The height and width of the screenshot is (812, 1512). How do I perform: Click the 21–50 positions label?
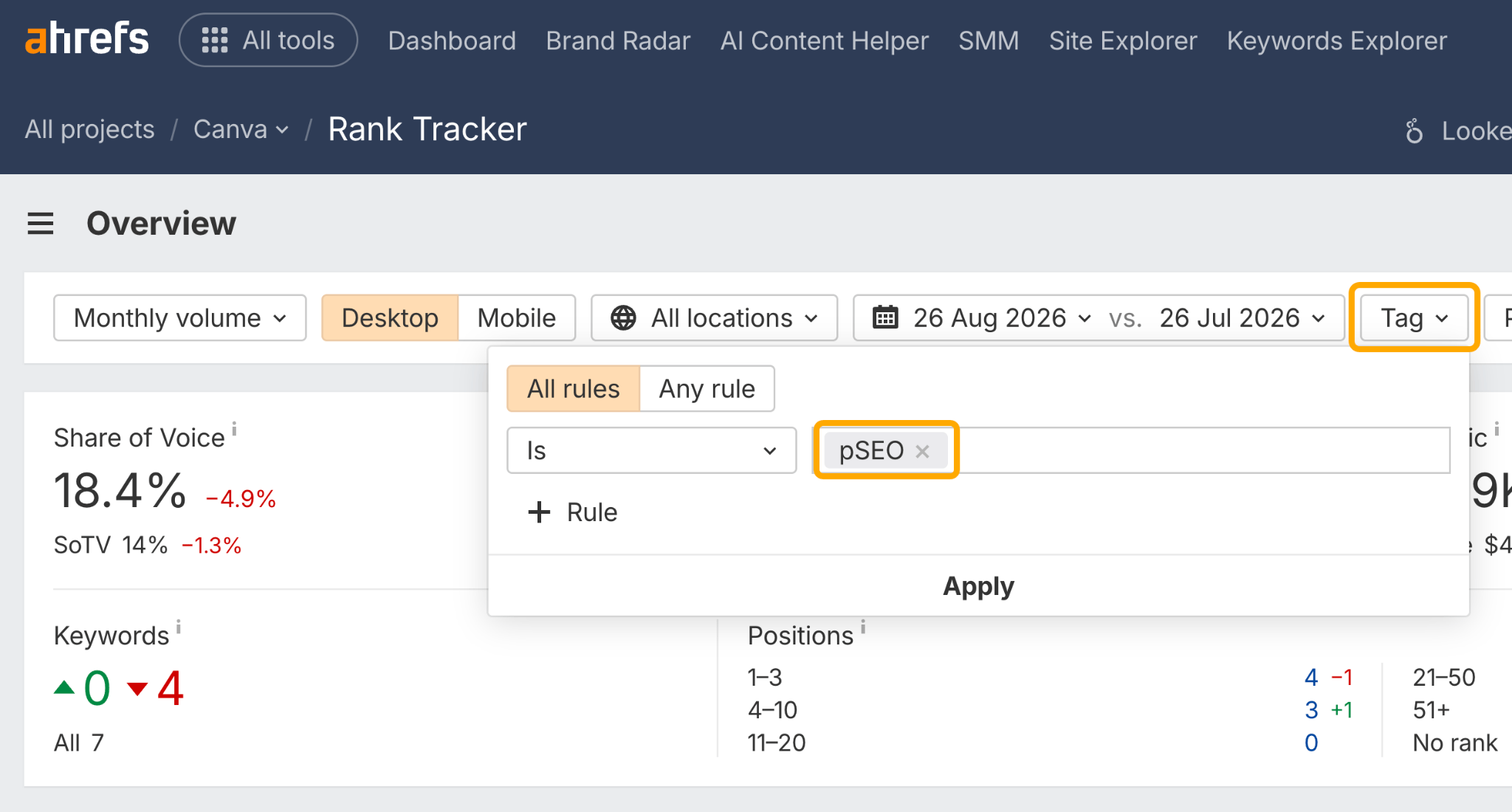[x=1444, y=677]
